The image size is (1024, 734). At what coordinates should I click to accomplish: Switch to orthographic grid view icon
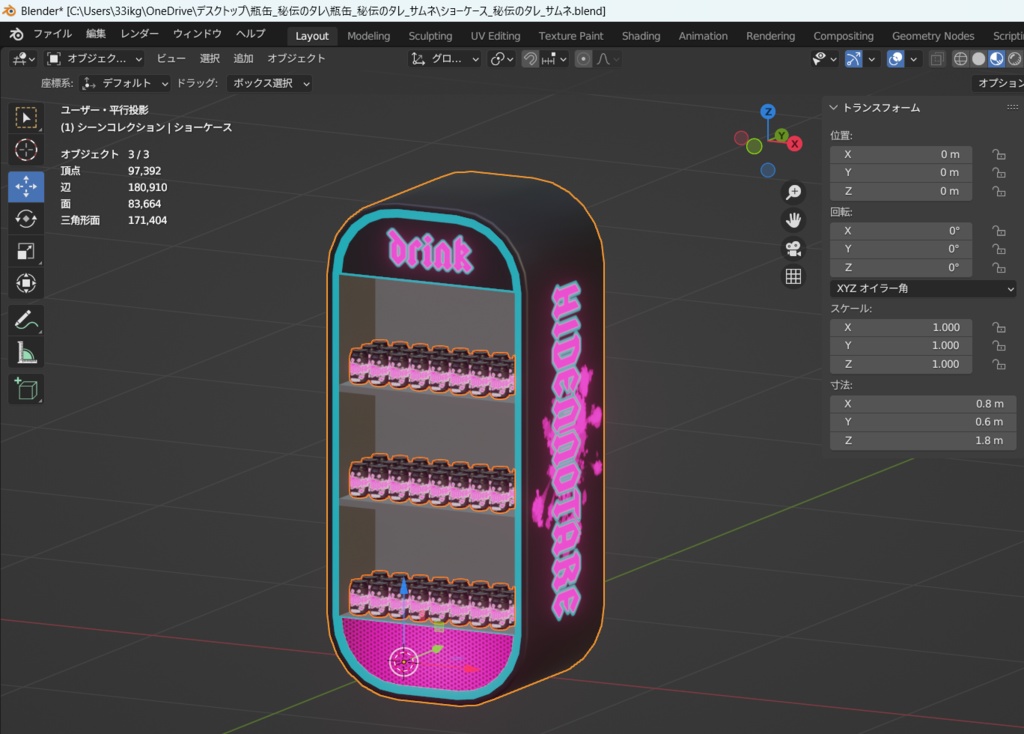click(793, 277)
